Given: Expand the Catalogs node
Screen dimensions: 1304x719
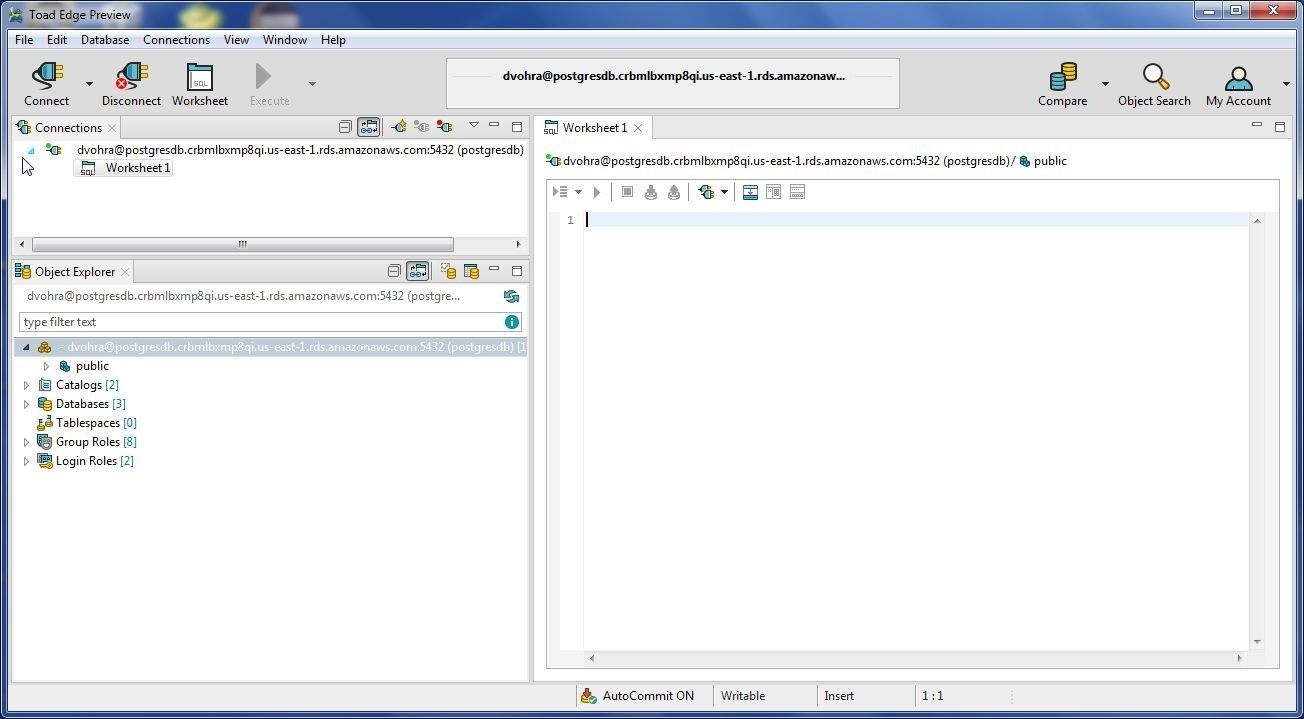Looking at the screenshot, I should click(26, 385).
